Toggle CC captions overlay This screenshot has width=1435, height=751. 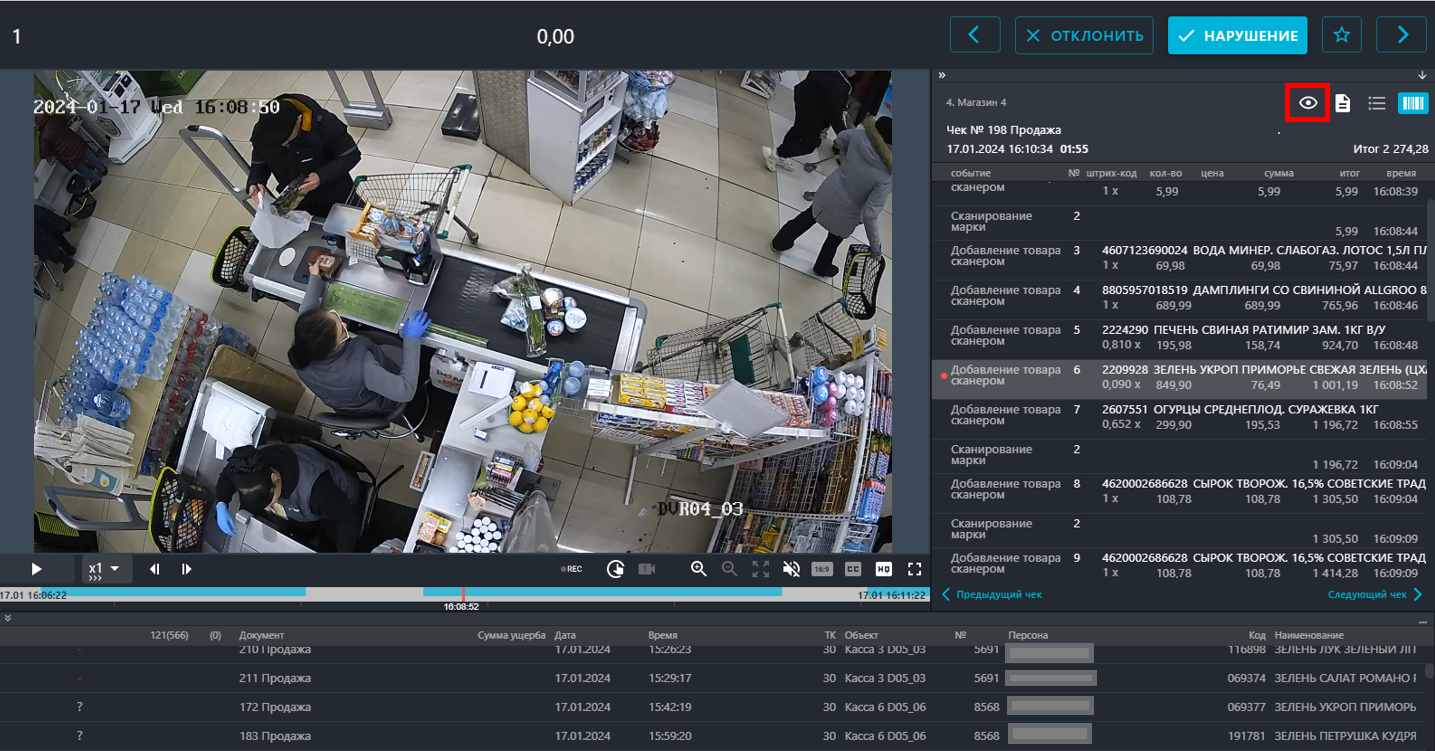pos(853,569)
